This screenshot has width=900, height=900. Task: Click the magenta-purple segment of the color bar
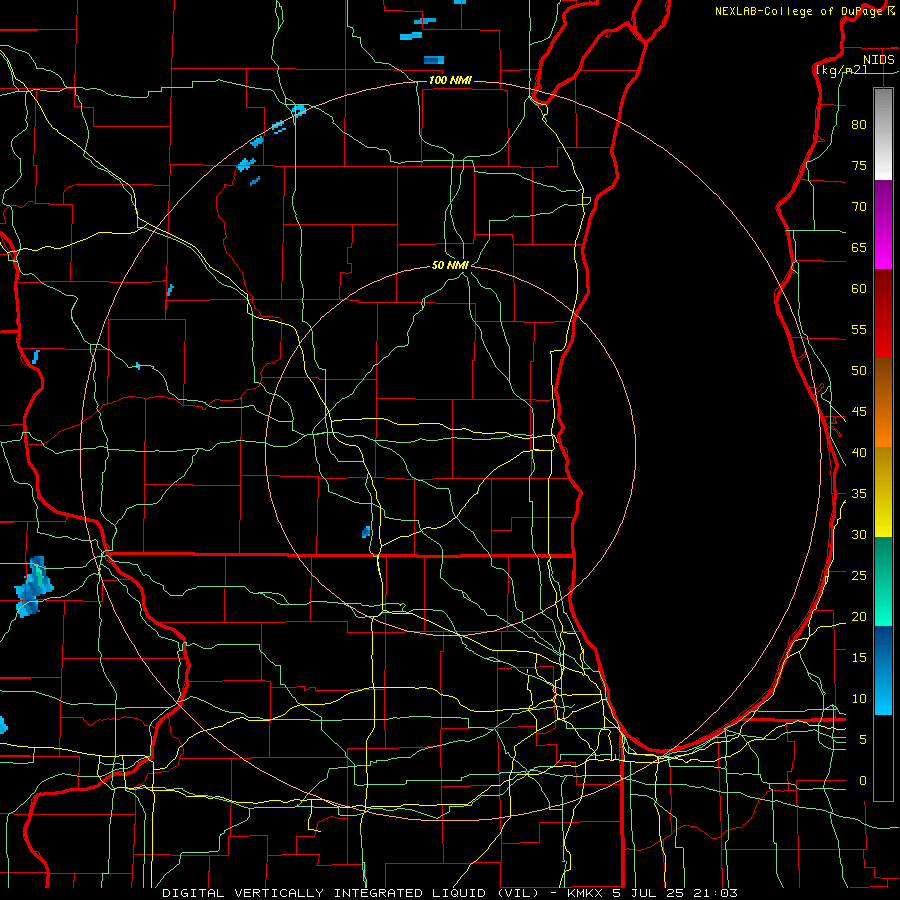pos(883,224)
